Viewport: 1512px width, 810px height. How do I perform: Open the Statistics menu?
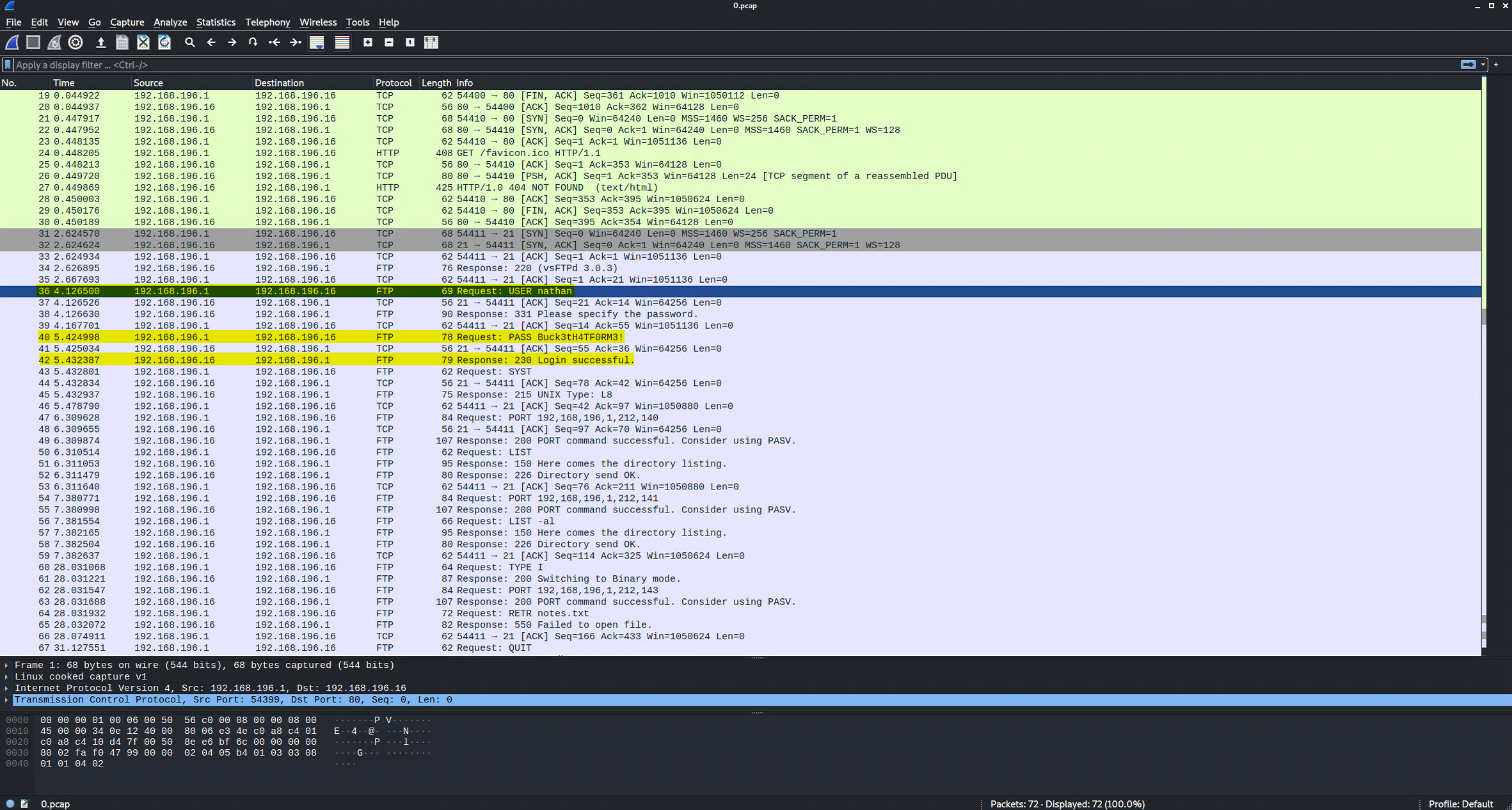[x=216, y=22]
